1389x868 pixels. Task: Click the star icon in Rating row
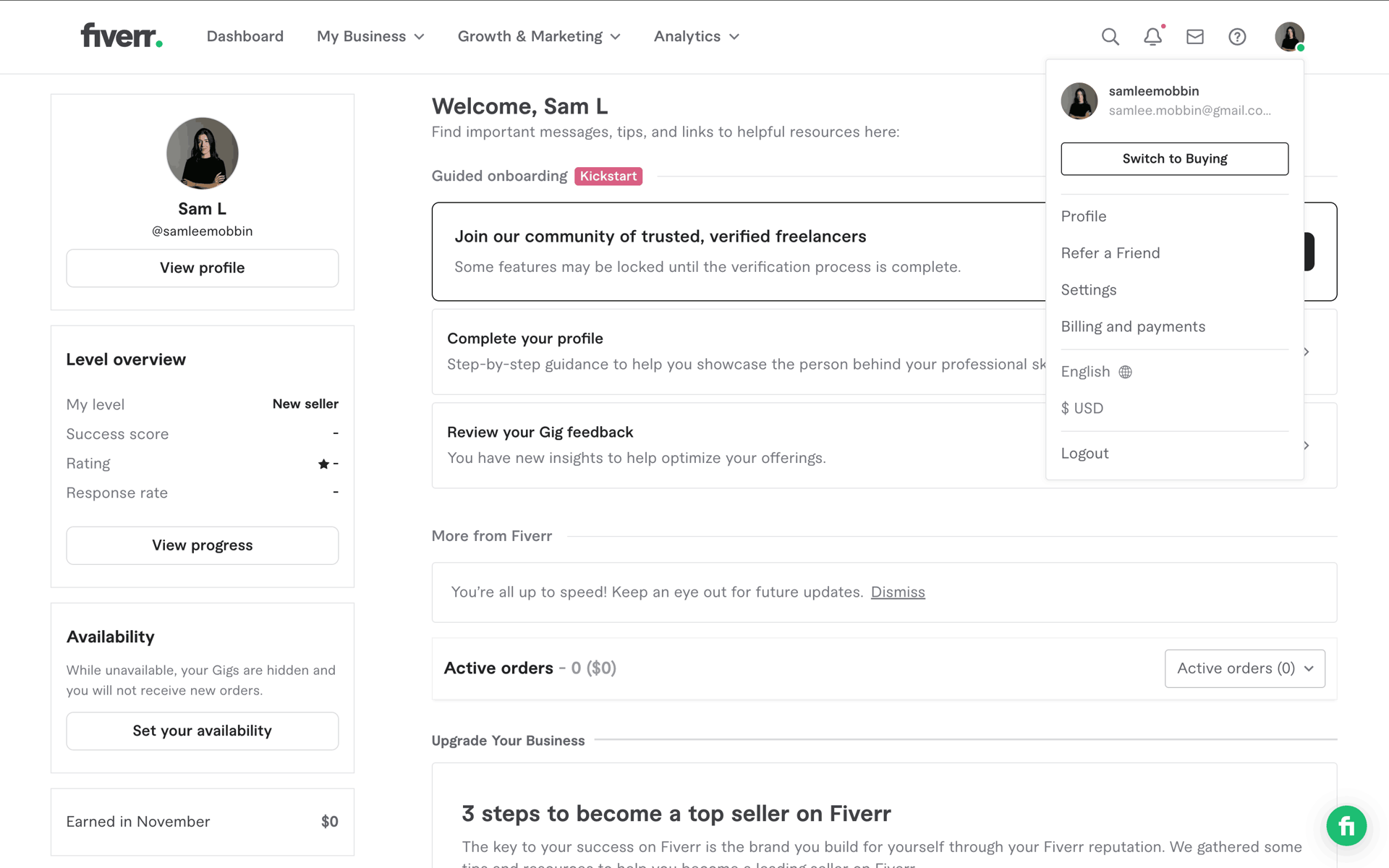pyautogui.click(x=323, y=464)
